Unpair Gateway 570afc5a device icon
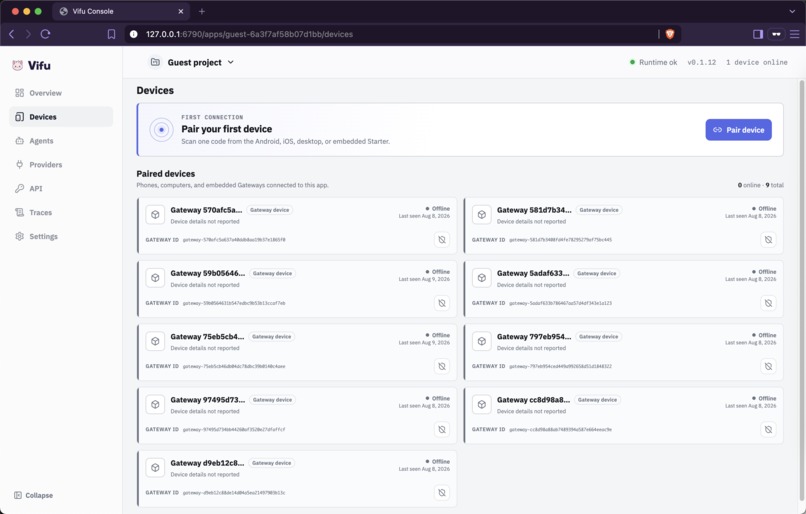Viewport: 806px width, 514px height. coord(442,240)
